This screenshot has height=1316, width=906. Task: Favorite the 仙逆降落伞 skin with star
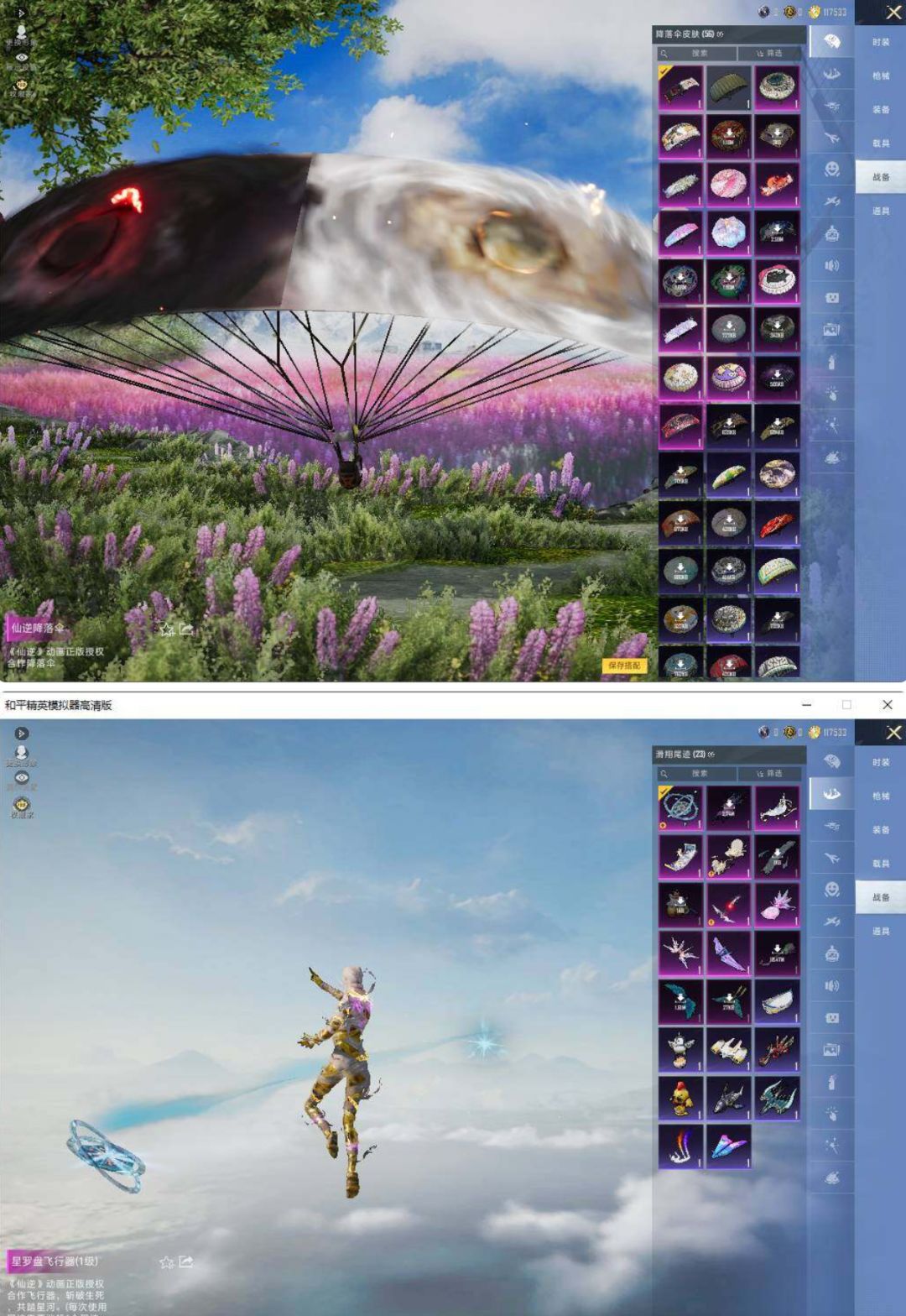167,629
